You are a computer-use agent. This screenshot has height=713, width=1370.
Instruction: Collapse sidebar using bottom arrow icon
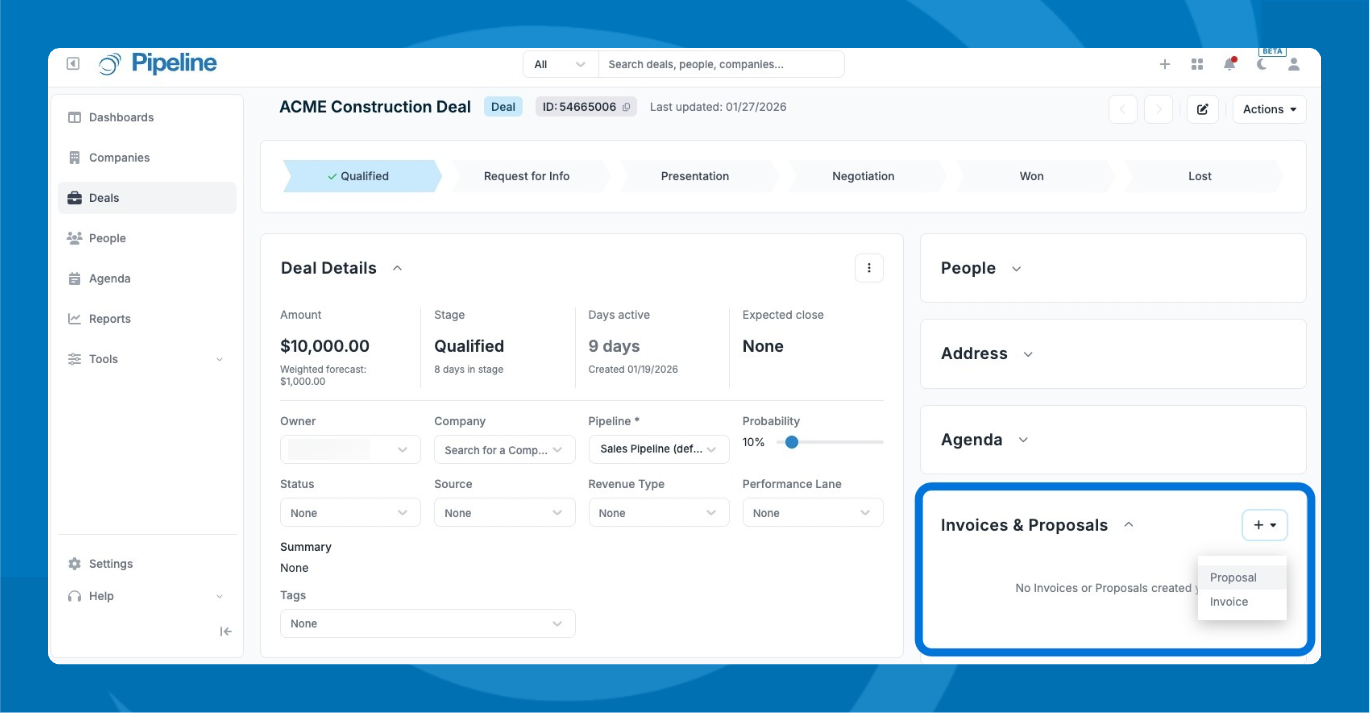(x=226, y=631)
